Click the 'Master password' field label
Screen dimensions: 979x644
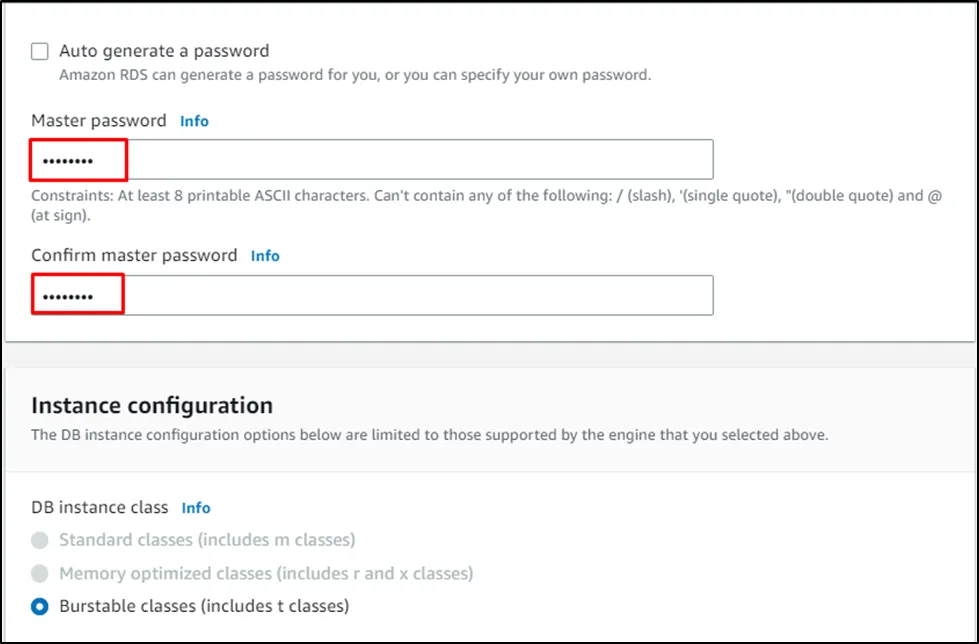[x=99, y=121]
